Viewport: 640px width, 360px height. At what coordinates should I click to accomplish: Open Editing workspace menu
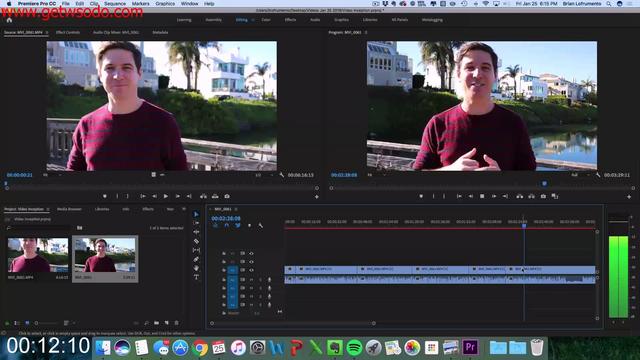253,20
